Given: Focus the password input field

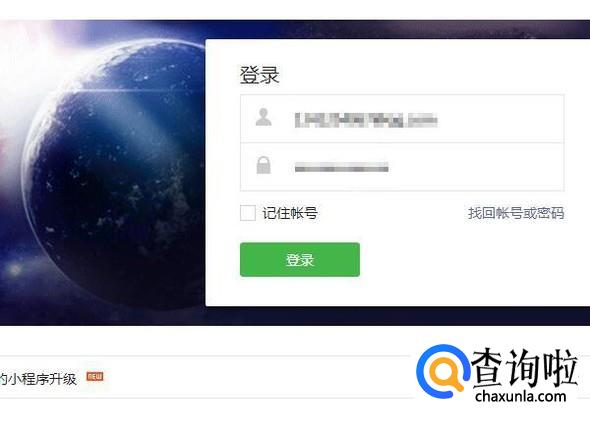Looking at the screenshot, I should point(402,167).
